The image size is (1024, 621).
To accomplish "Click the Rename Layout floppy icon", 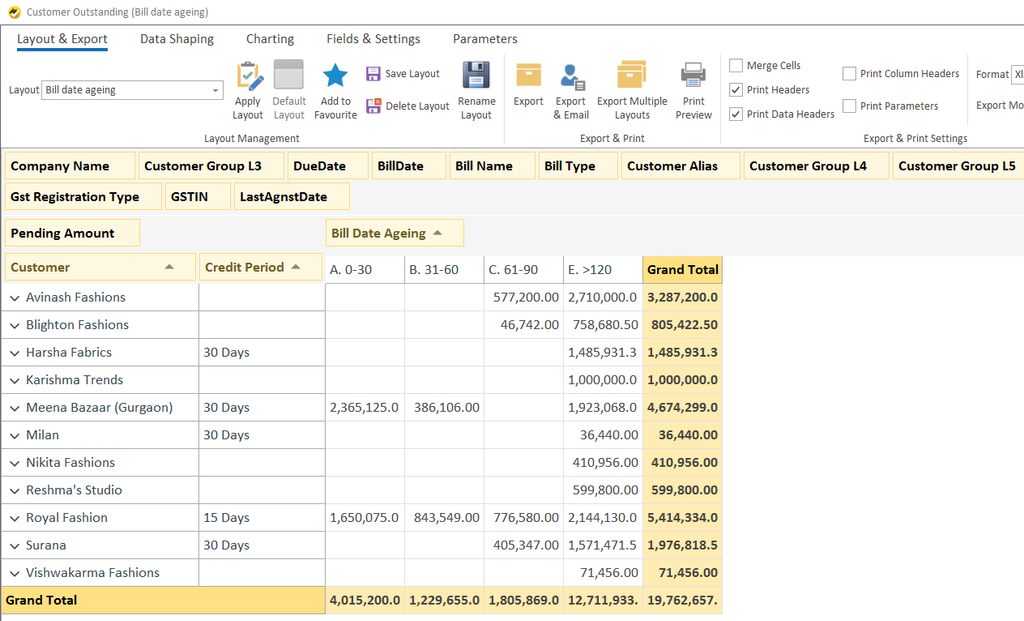I will tap(476, 75).
